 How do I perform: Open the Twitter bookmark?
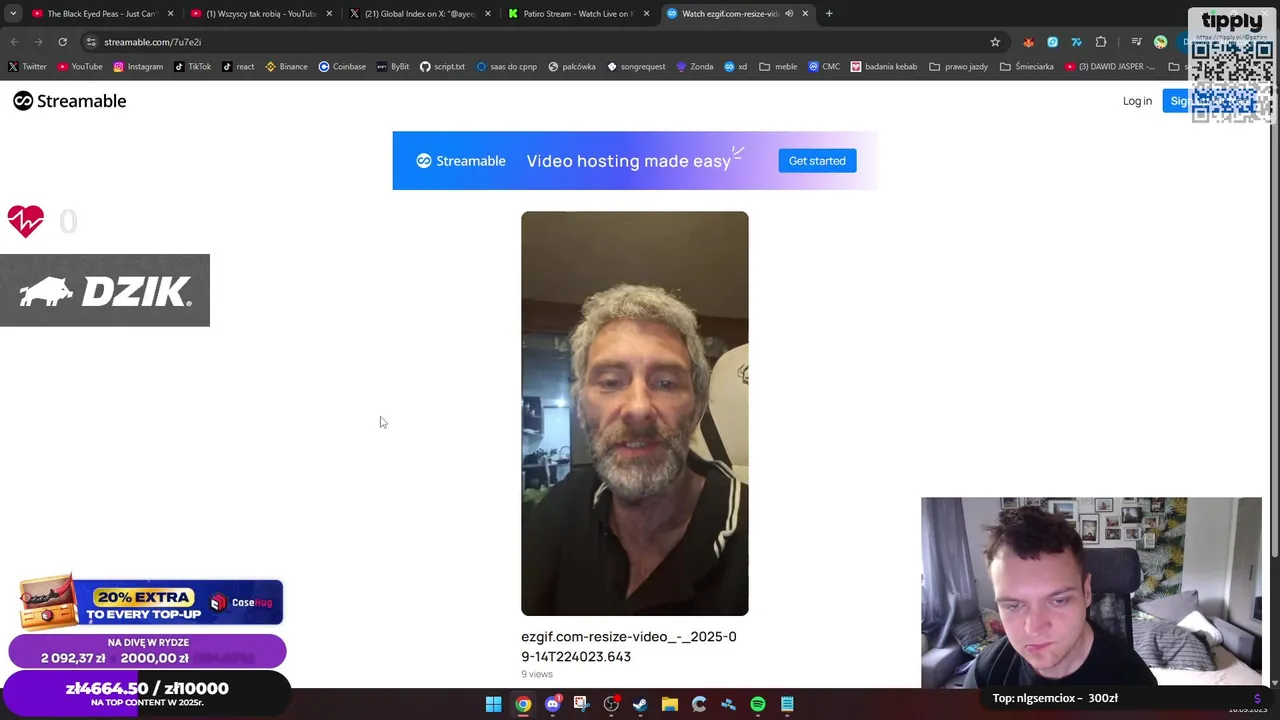27,67
